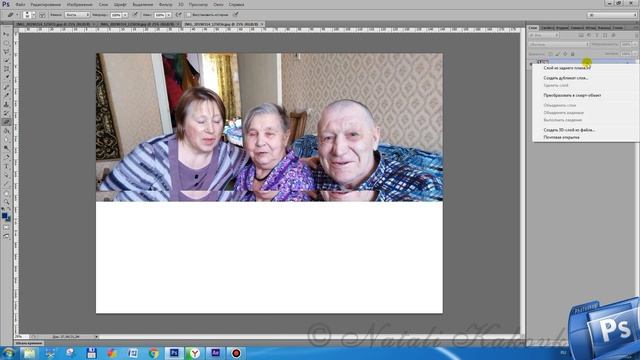
Task: Select the Gradient tool
Action: (6, 131)
